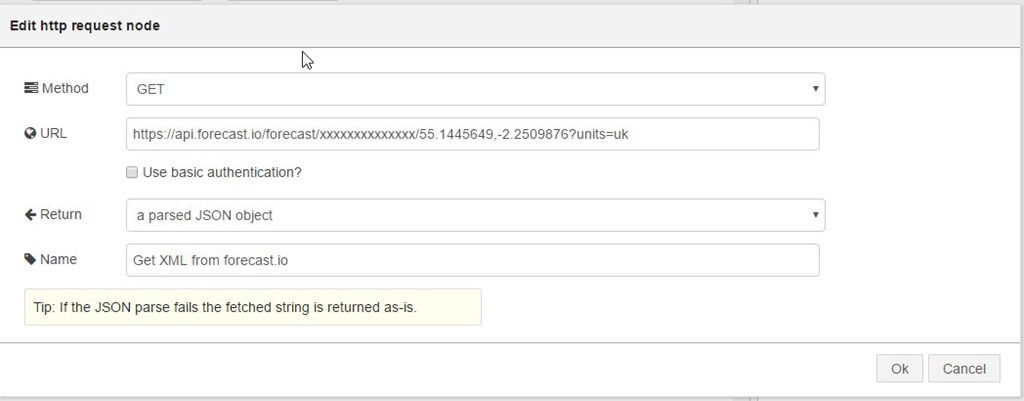Click the tag icon beside Name
1024x401 pixels.
(30, 259)
